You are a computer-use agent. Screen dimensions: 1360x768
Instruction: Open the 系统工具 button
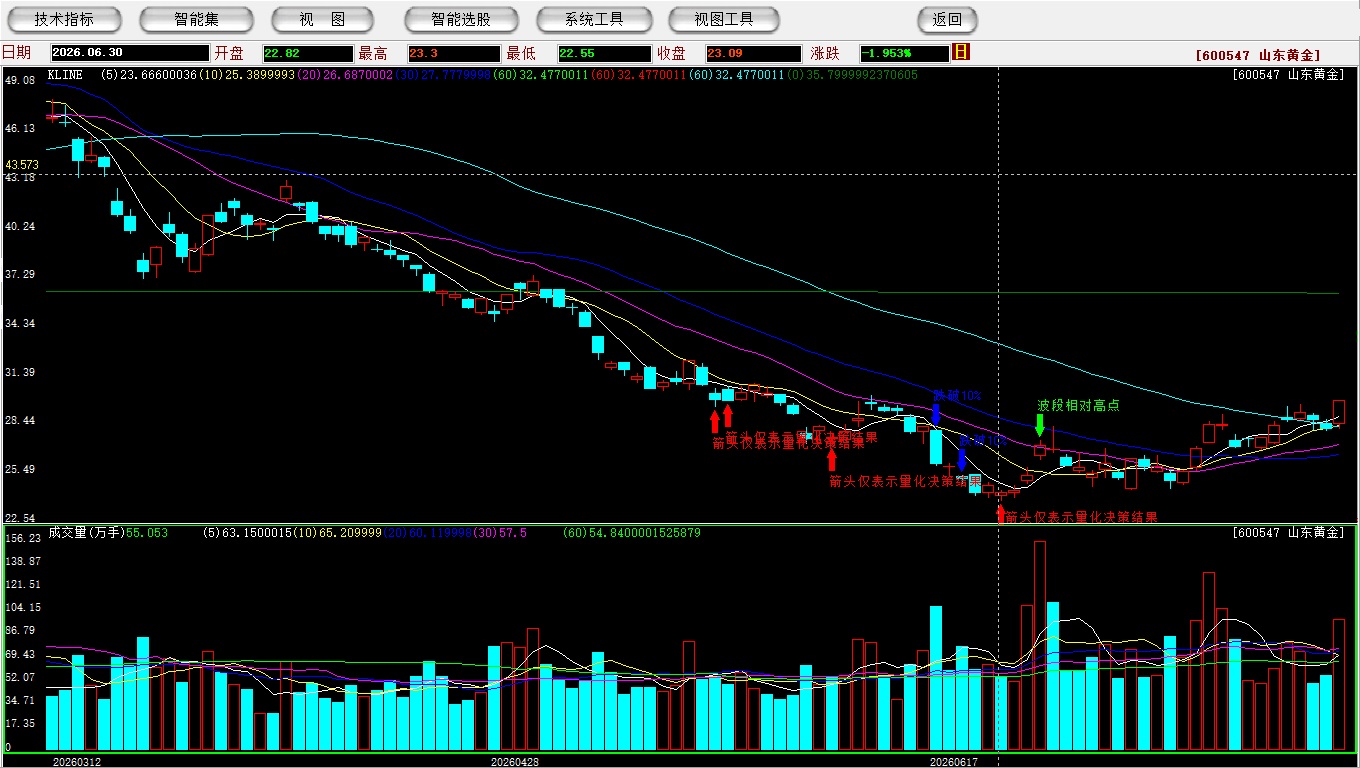pyautogui.click(x=594, y=19)
